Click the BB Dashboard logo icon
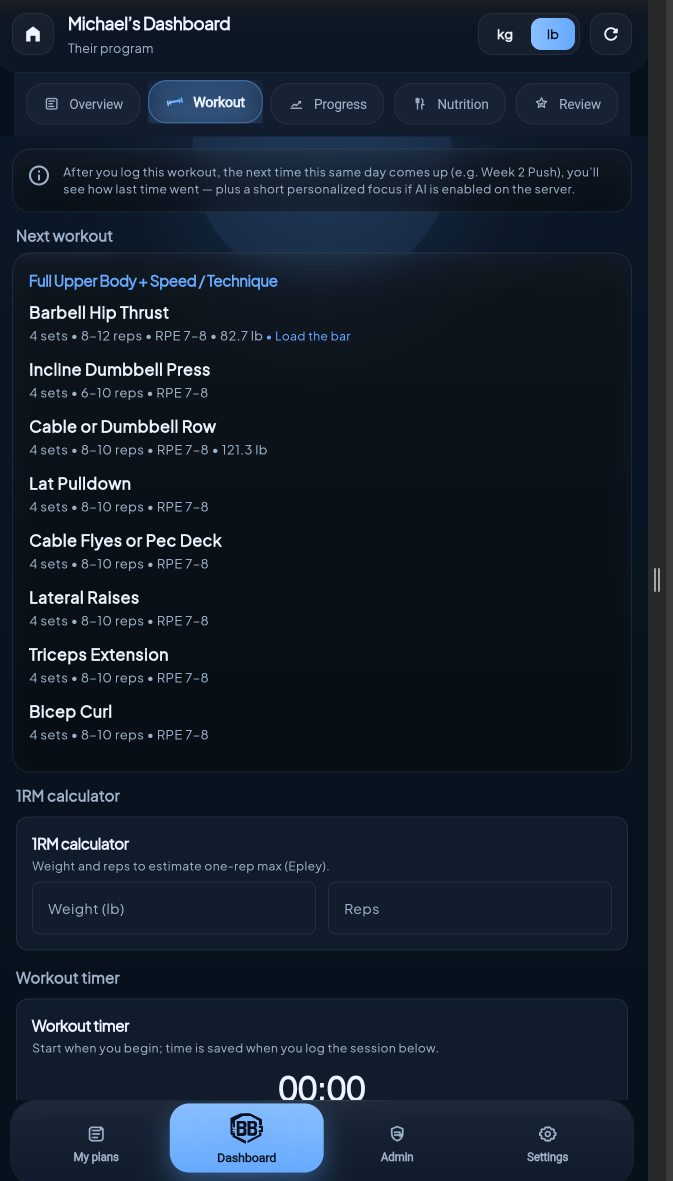Screen dimensions: 673x1181 point(246,1128)
